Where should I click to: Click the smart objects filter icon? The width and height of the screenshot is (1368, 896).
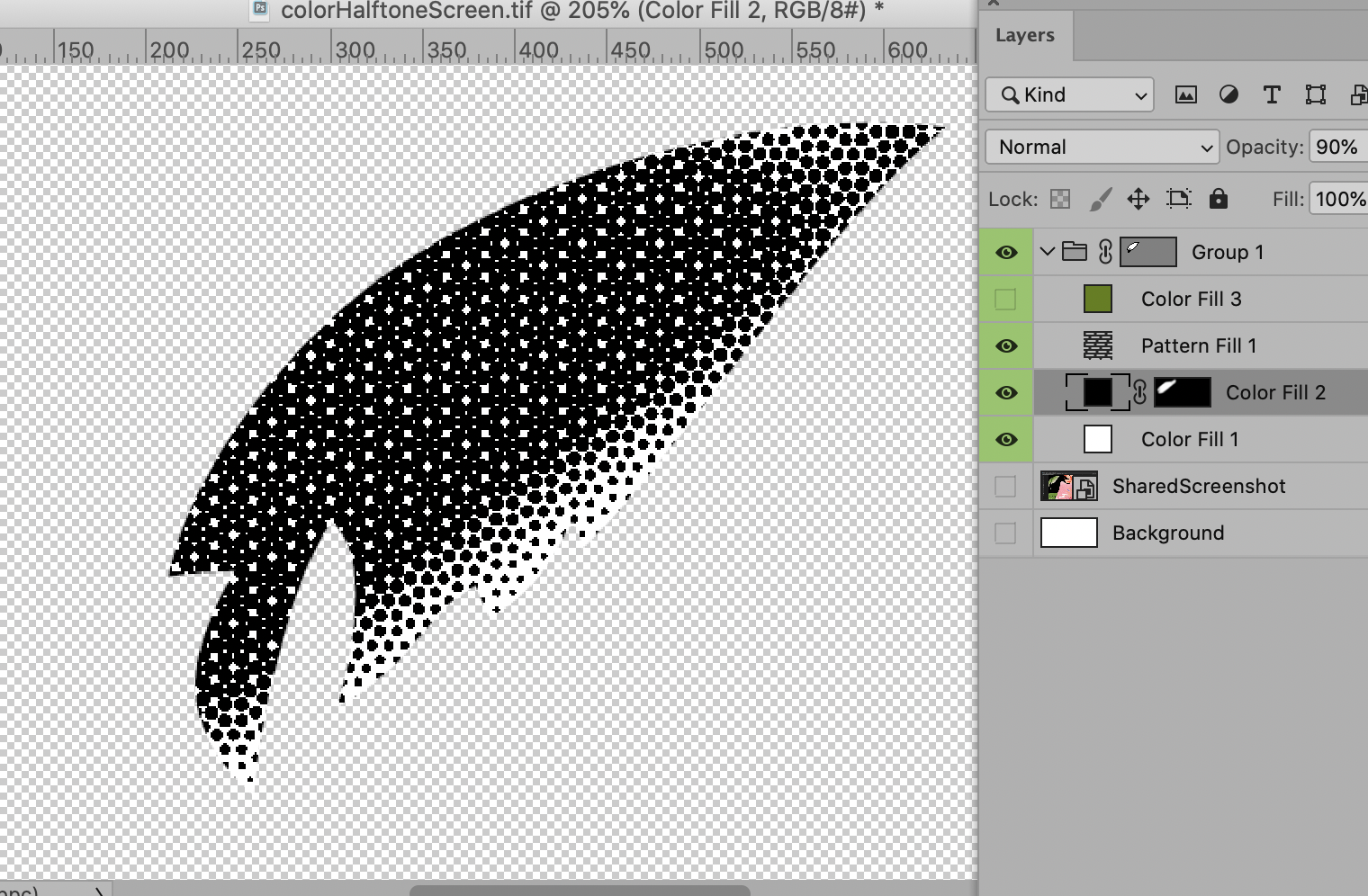[x=1358, y=94]
